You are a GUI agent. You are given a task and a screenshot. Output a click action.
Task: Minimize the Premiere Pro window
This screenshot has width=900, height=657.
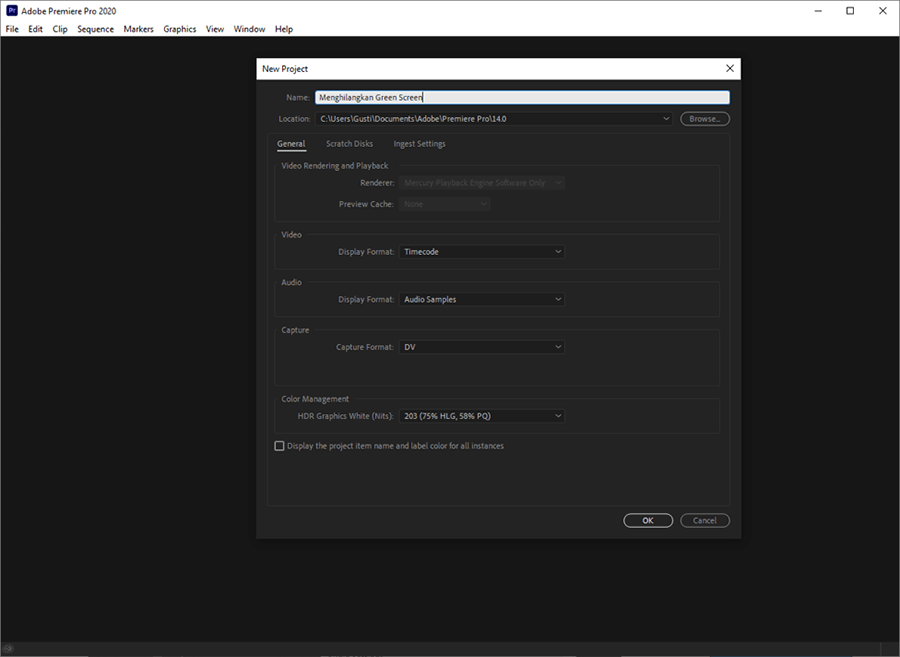[818, 11]
